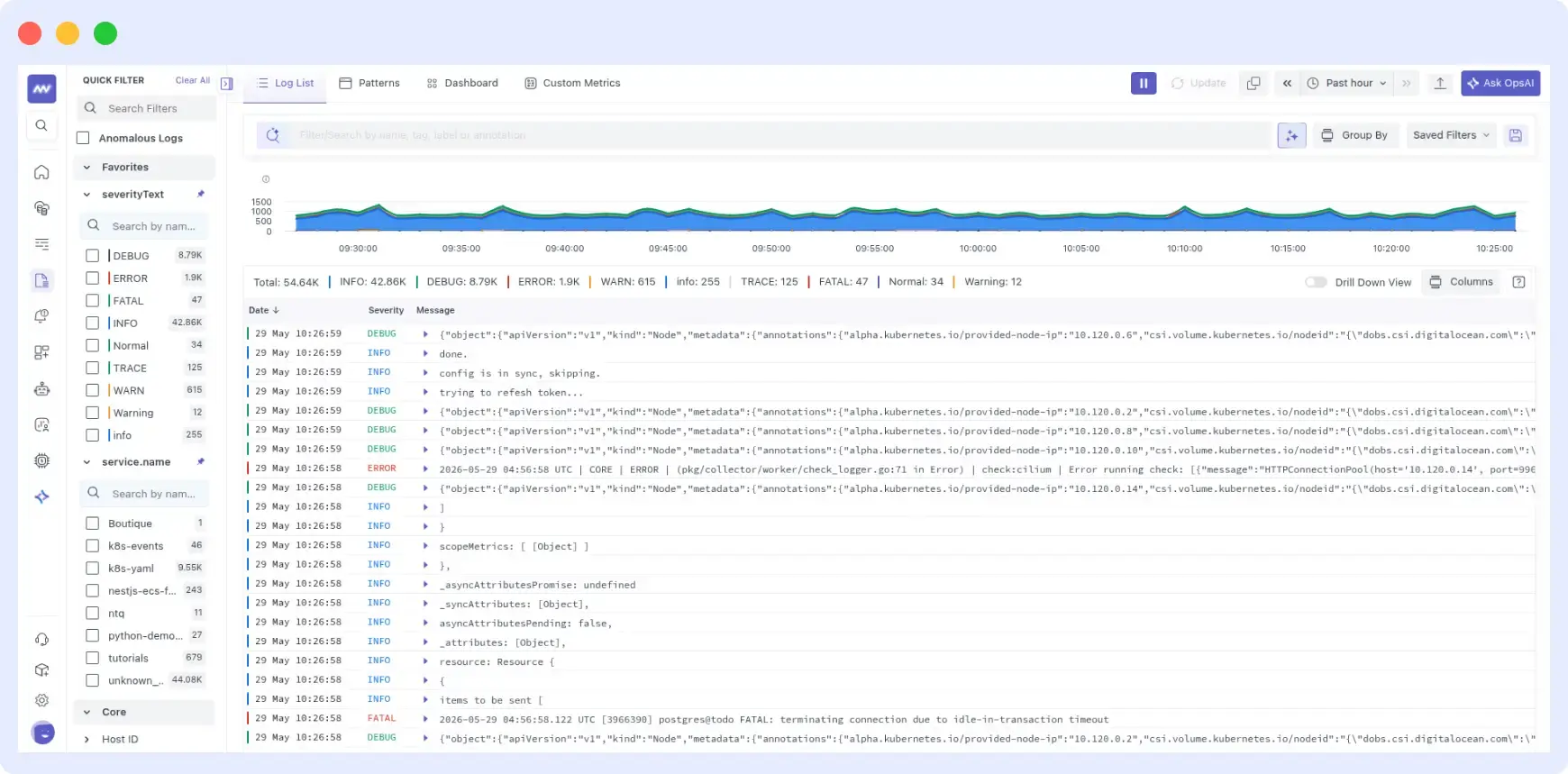Open the list lines icon in sidebar
This screenshot has width=1568, height=774.
(x=41, y=244)
